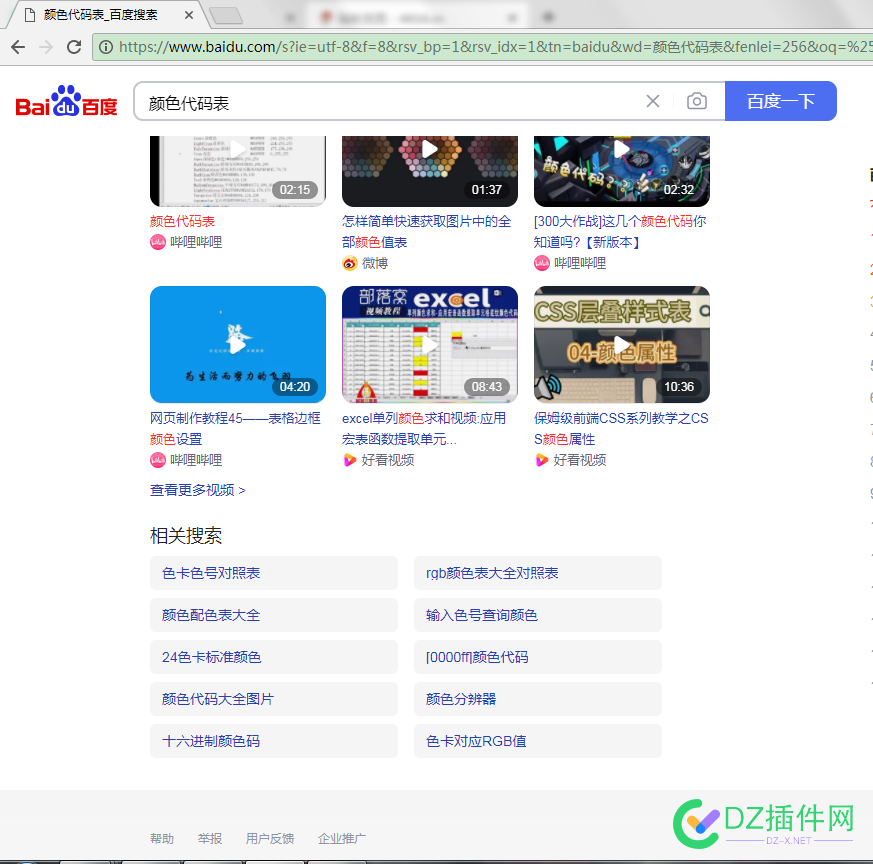Viewport: 873px width, 864px height.
Task: Select related search 色卡色号对照表
Action: pos(274,573)
